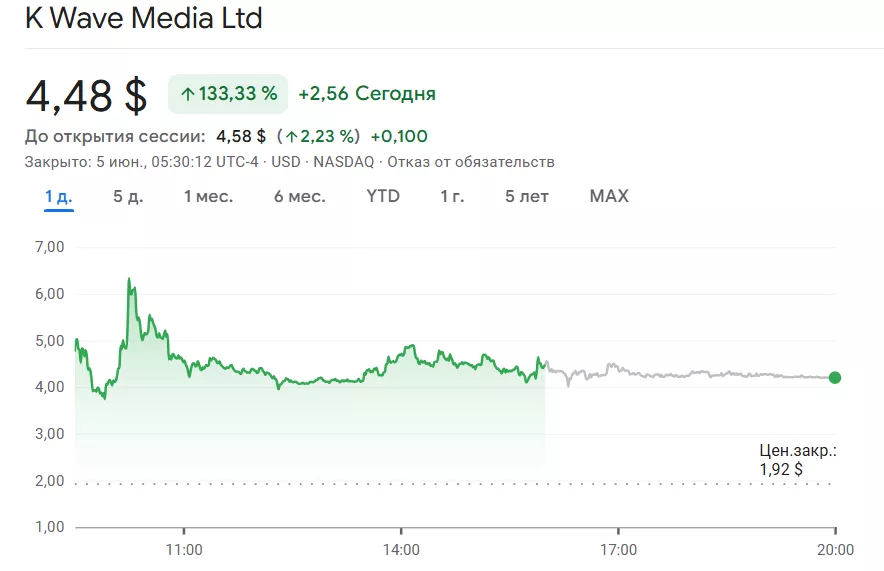884x571 pixels.
Task: Click the K Wave Media Ltd title
Action: click(x=143, y=19)
